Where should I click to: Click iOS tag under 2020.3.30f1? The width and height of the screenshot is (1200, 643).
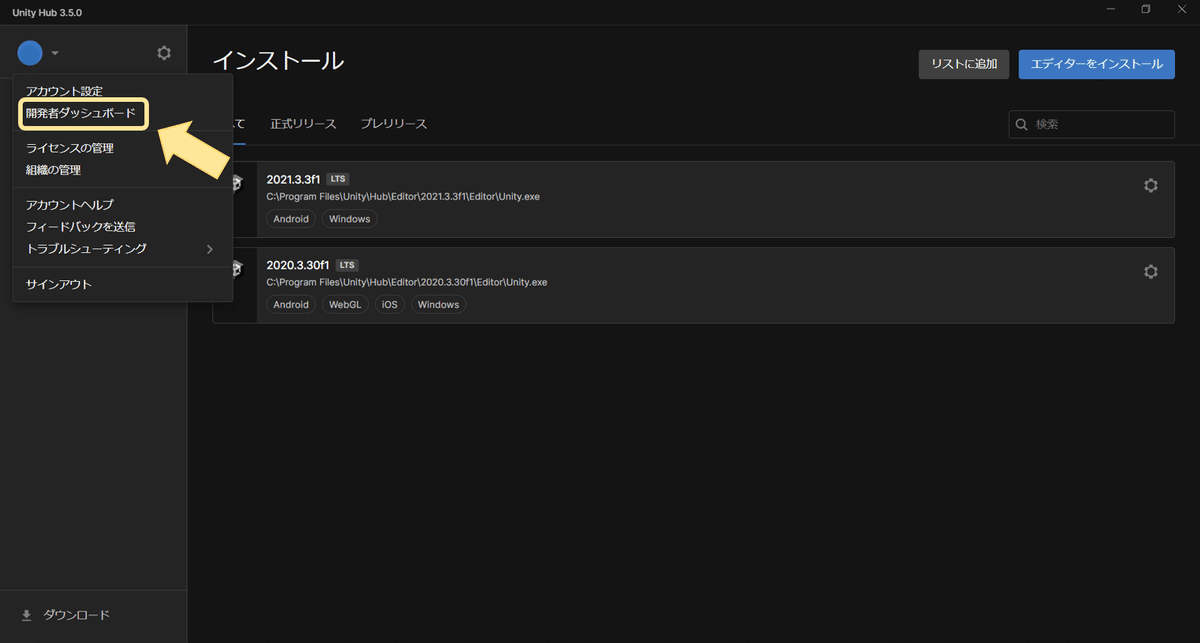click(390, 305)
